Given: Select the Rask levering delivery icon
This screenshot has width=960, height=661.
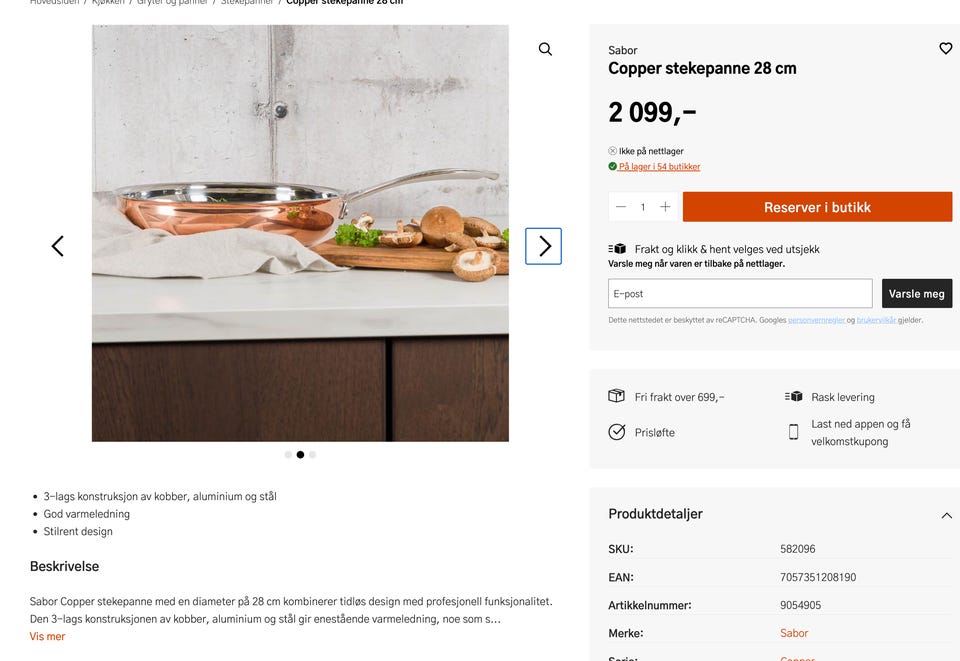Looking at the screenshot, I should 795,395.
